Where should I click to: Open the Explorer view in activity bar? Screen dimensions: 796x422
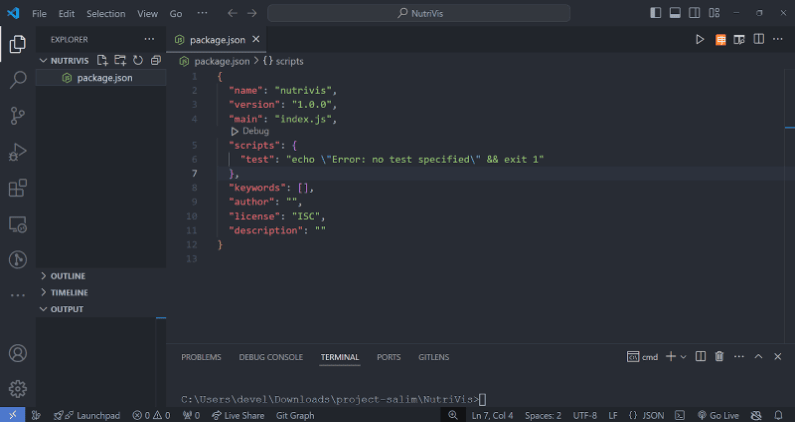(x=18, y=44)
